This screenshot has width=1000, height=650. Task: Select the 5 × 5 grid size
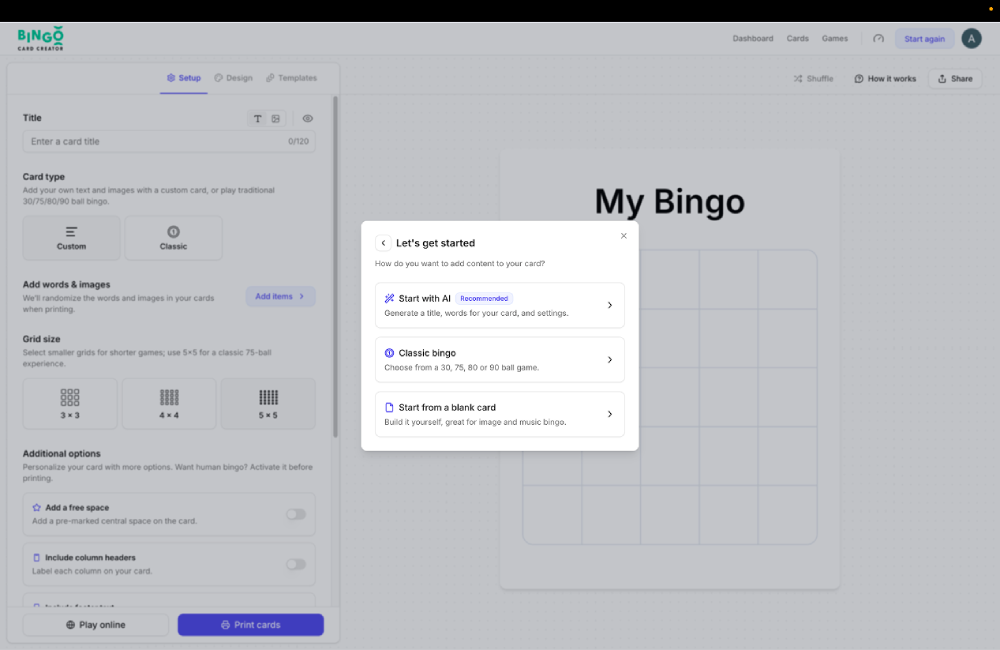268,403
